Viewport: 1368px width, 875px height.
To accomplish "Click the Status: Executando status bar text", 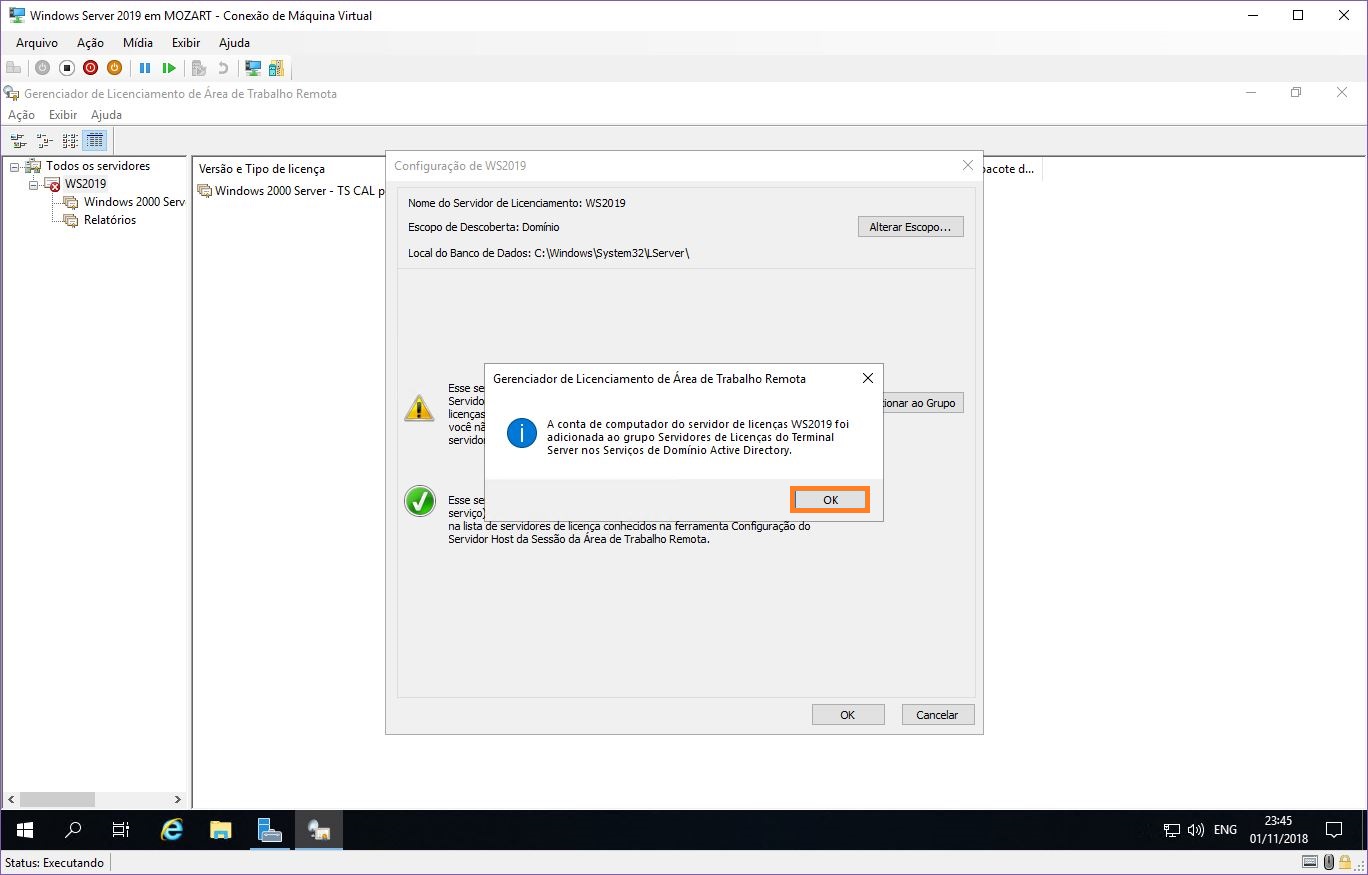I will 55,863.
